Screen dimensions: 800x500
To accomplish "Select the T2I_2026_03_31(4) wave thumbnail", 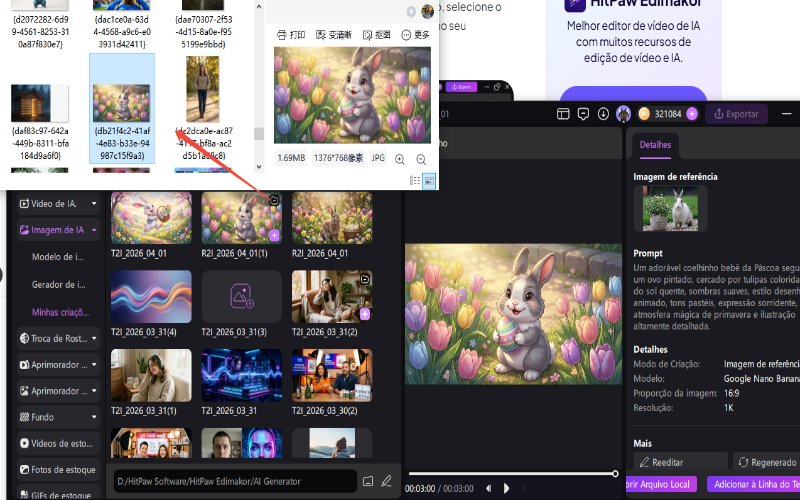I will pyautogui.click(x=152, y=296).
